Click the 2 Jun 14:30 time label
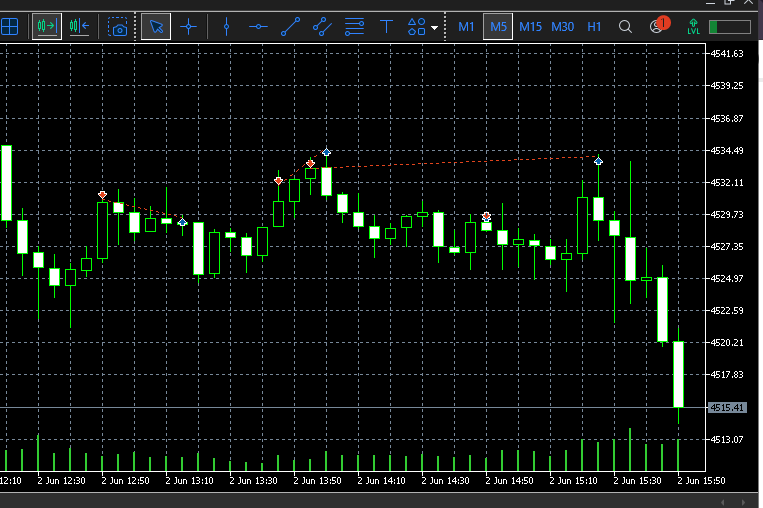Viewport: 763px width, 508px height. [445, 481]
